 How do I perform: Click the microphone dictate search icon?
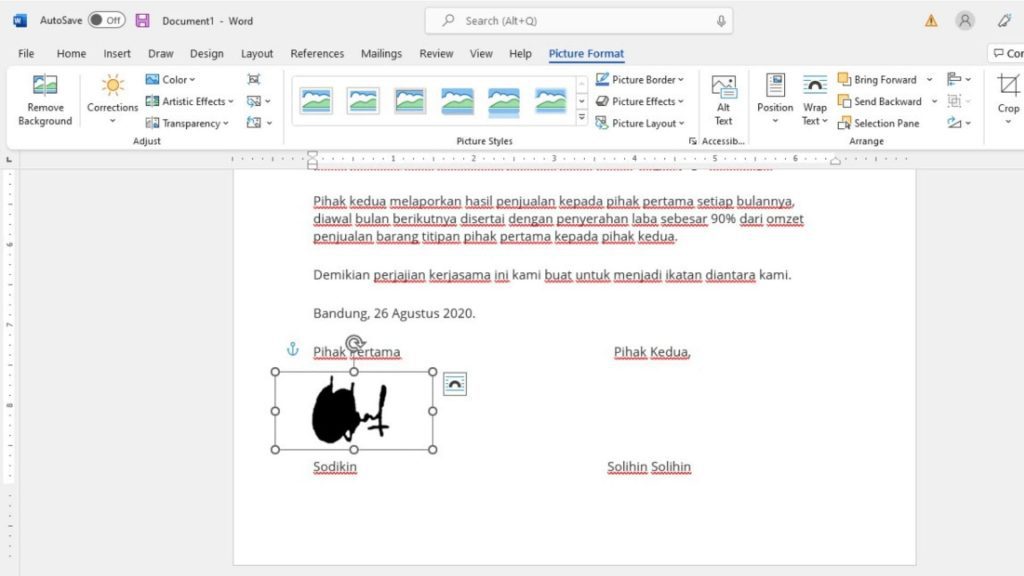point(720,21)
